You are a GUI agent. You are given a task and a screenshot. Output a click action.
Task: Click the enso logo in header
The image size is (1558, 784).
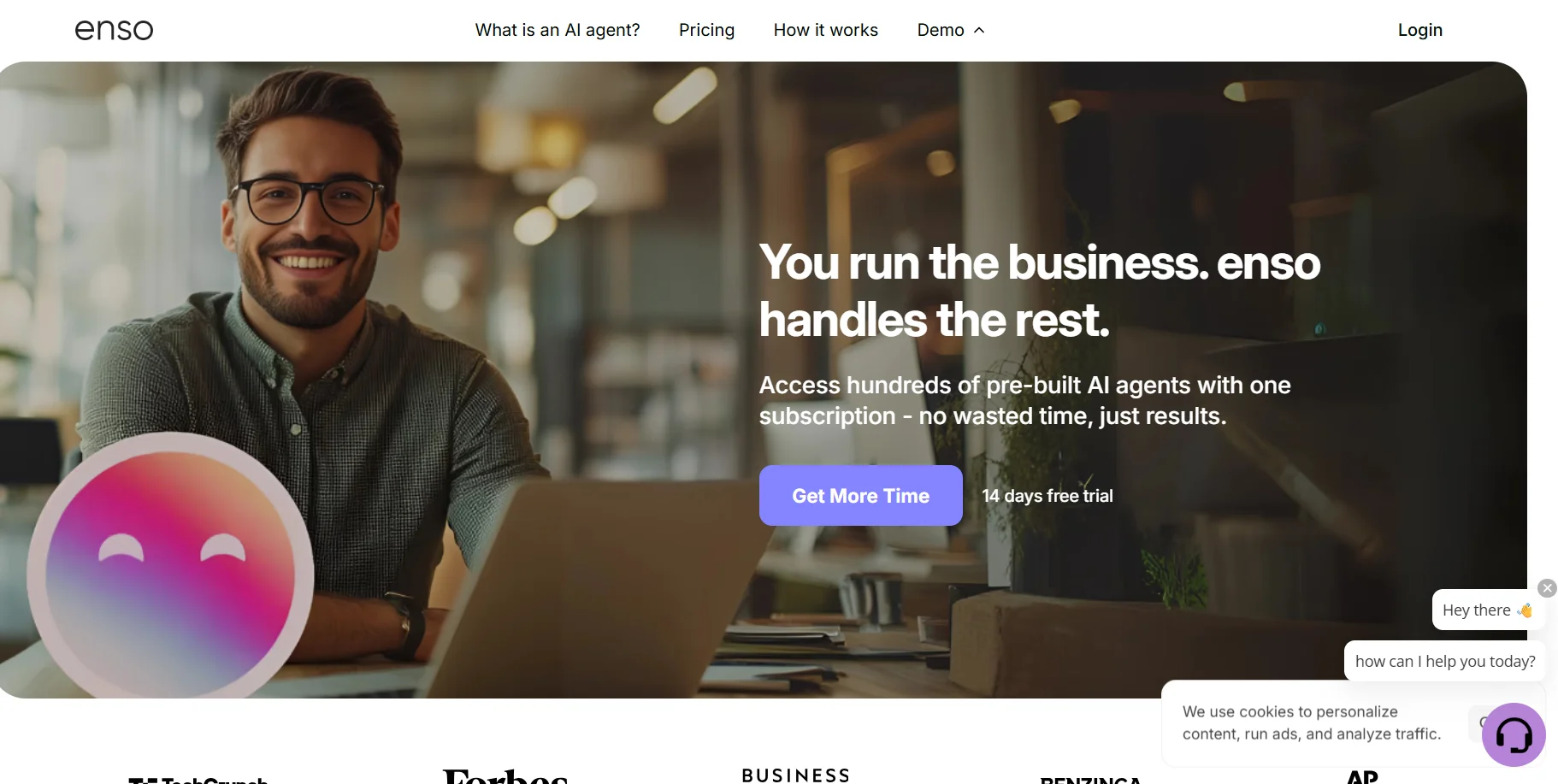114,30
